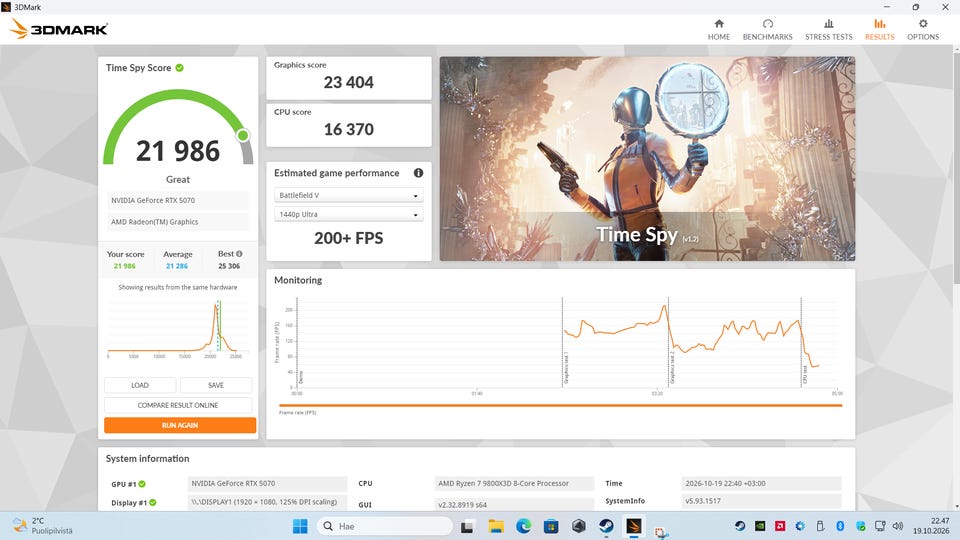Click the Time Spy benchmark image
This screenshot has height=540, width=960.
pos(647,159)
